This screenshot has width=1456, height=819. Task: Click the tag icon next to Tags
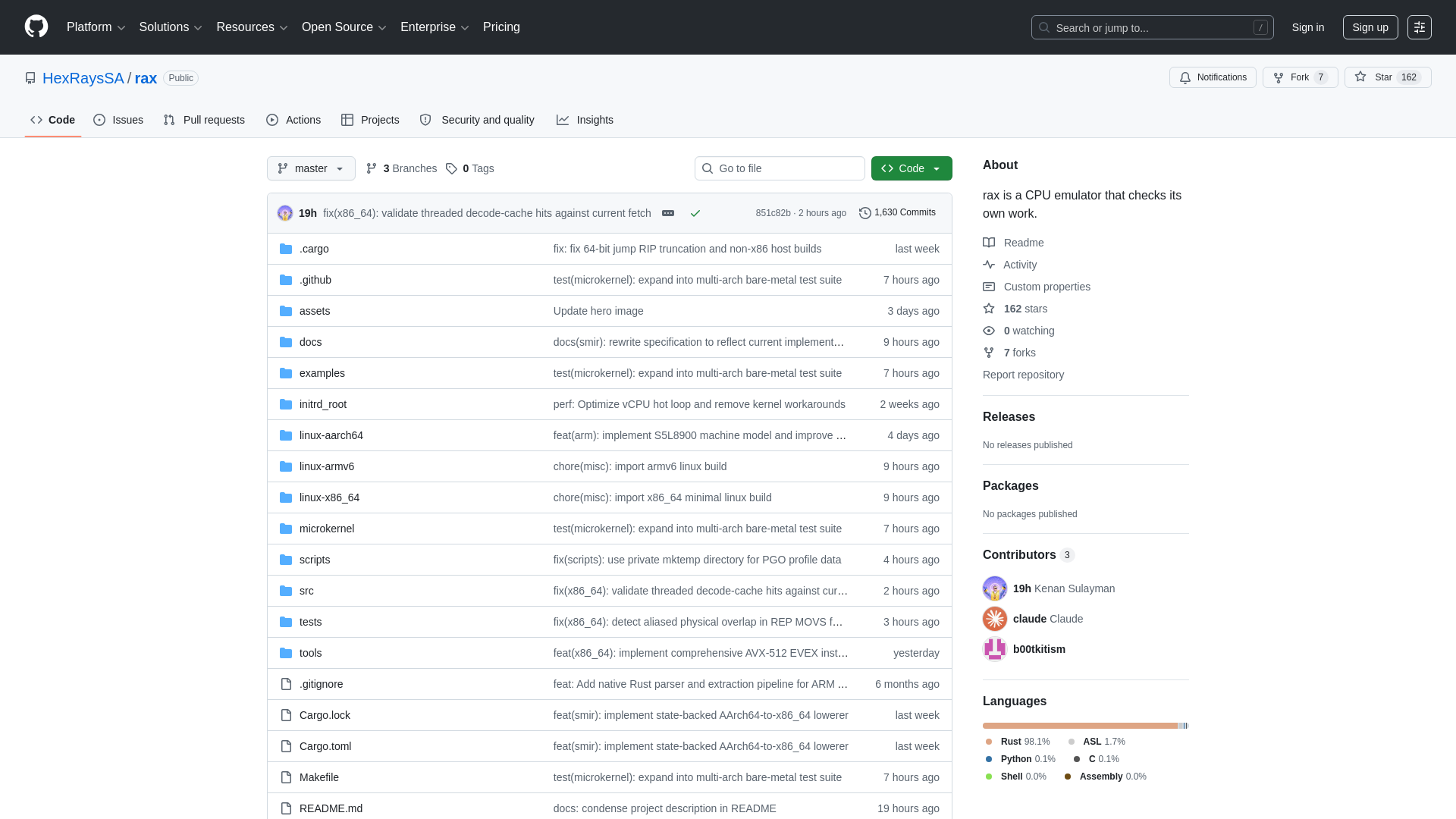click(x=452, y=168)
